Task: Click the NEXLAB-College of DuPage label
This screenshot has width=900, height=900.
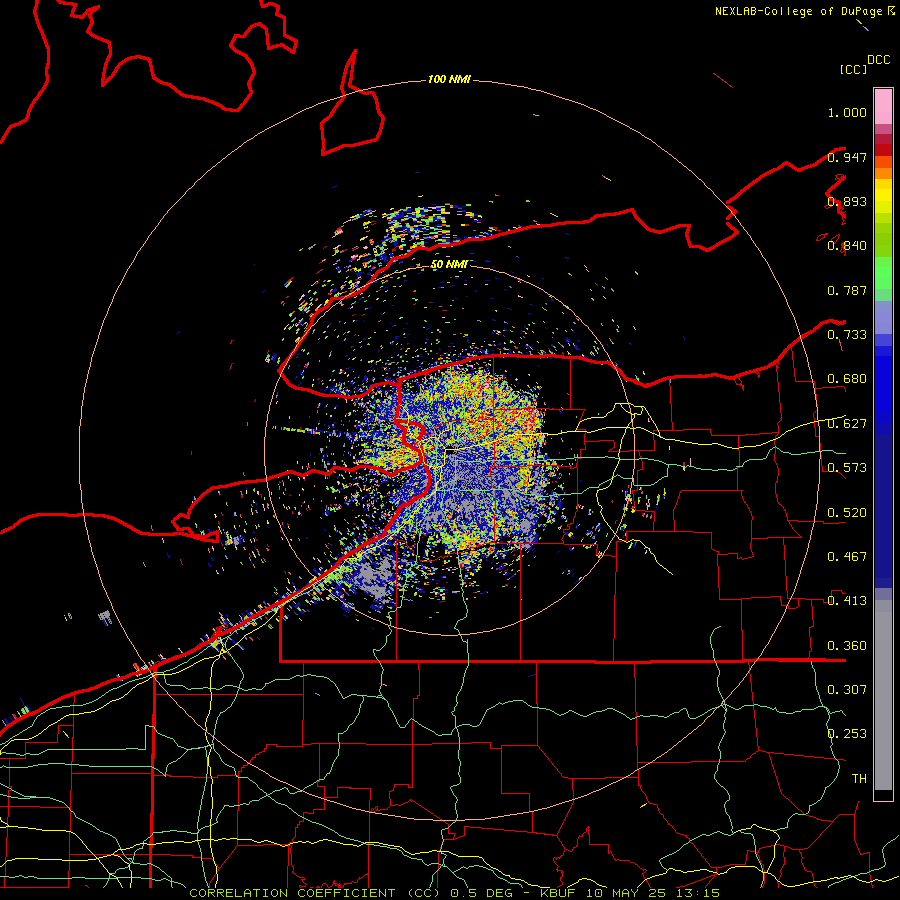Action: click(801, 11)
